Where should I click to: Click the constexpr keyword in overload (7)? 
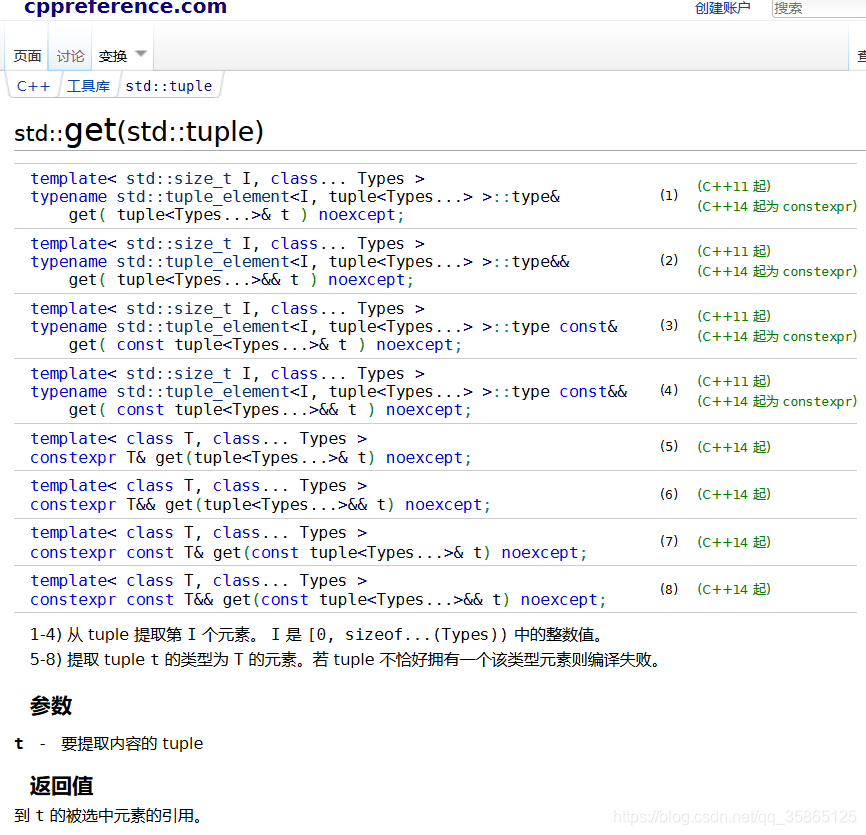tap(73, 553)
